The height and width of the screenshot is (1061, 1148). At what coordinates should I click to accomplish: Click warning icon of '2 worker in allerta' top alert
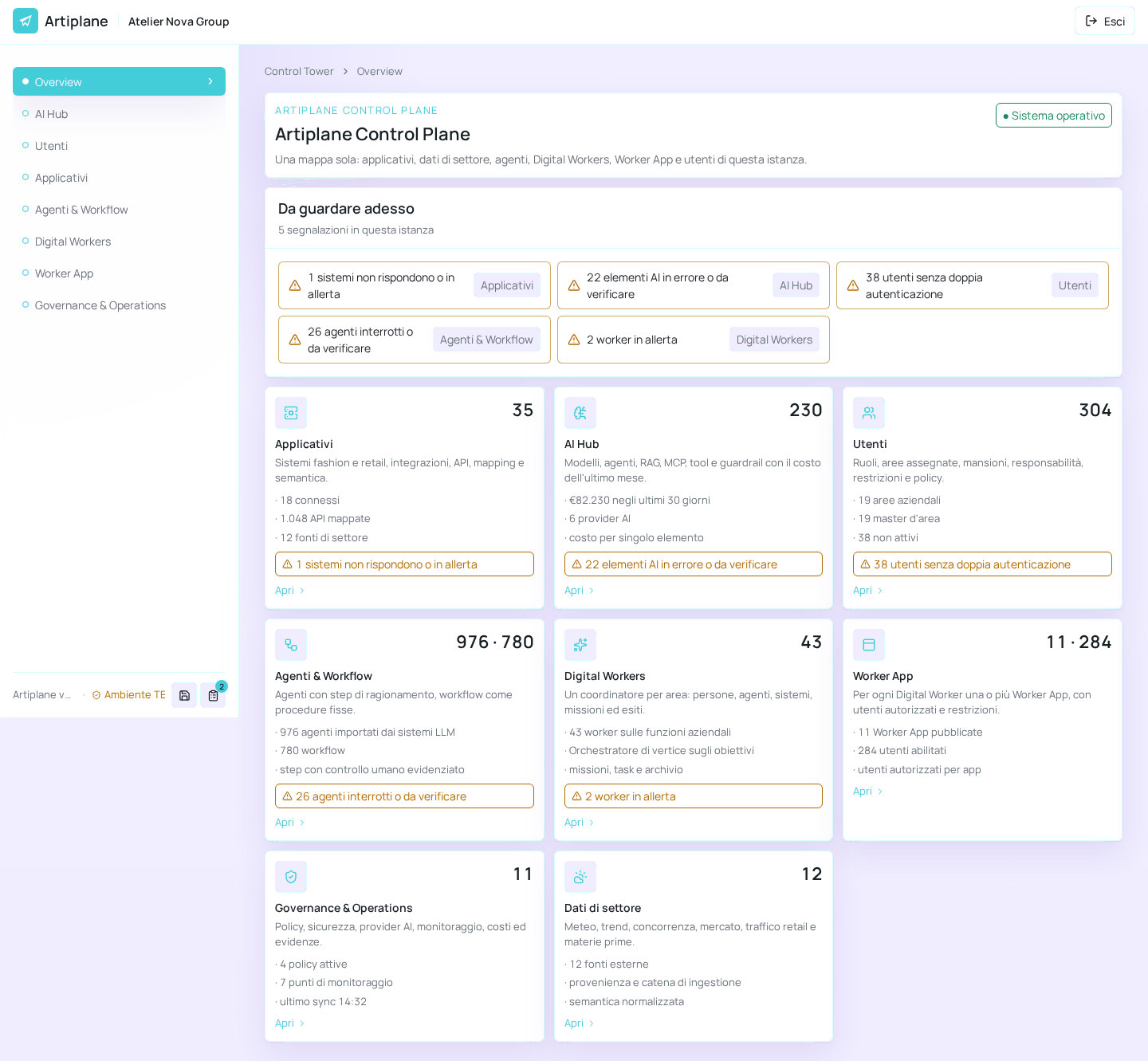(x=574, y=340)
